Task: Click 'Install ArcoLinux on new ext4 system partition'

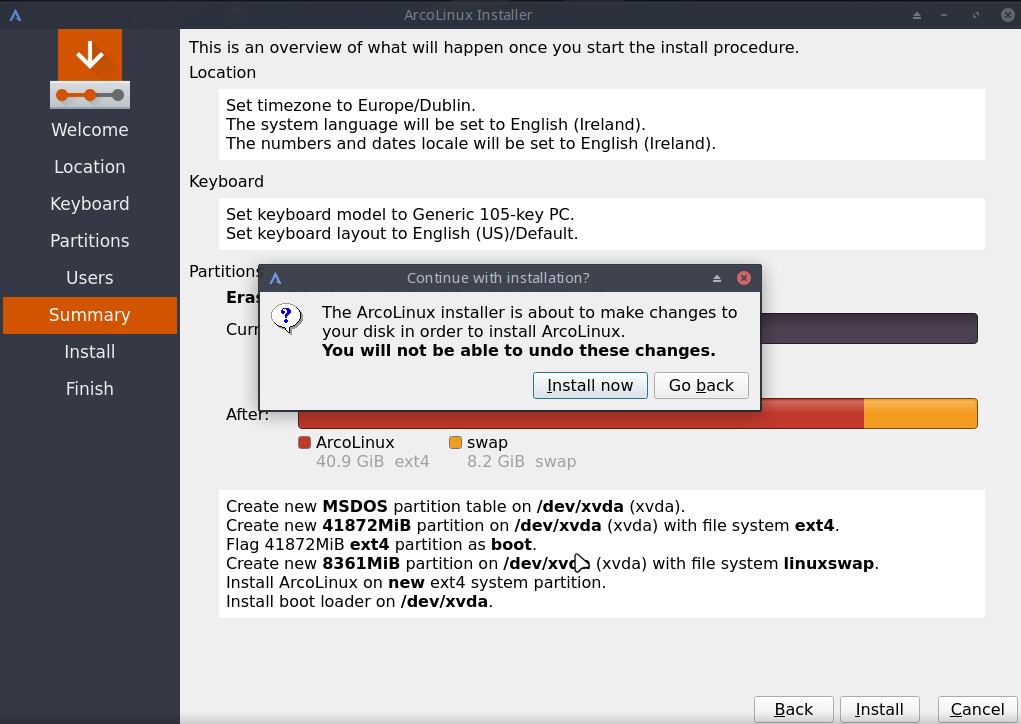Action: click(415, 583)
